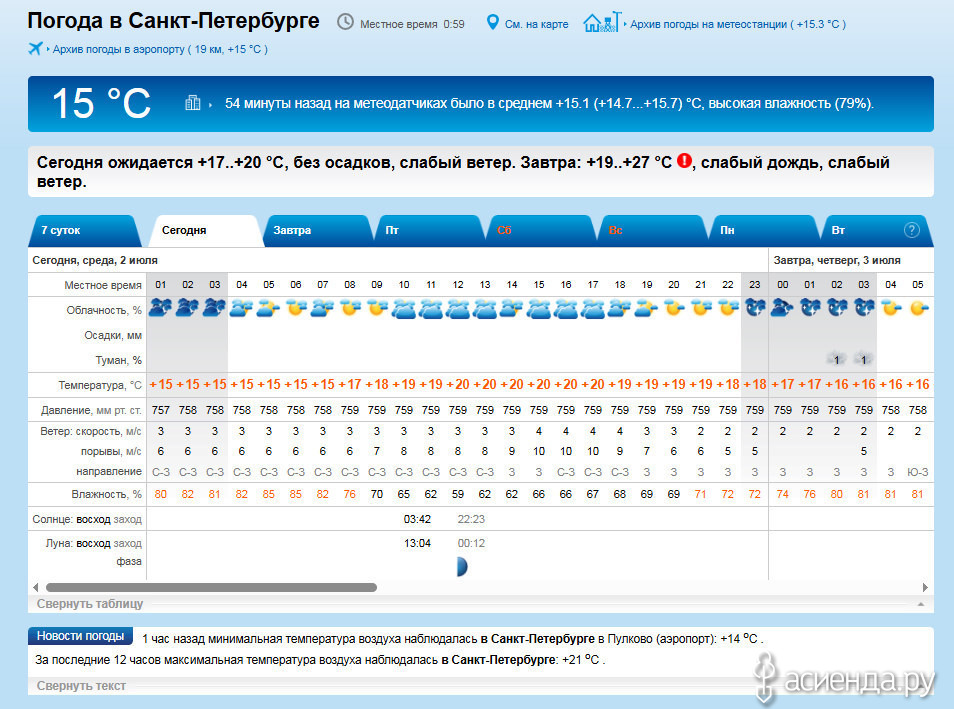Click the sun icon for hour 21 today
This screenshot has width=954, height=709.
point(701,309)
